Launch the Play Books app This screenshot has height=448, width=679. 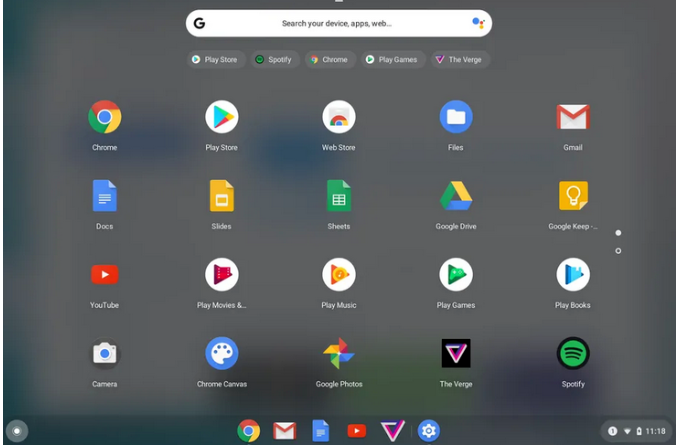point(572,274)
